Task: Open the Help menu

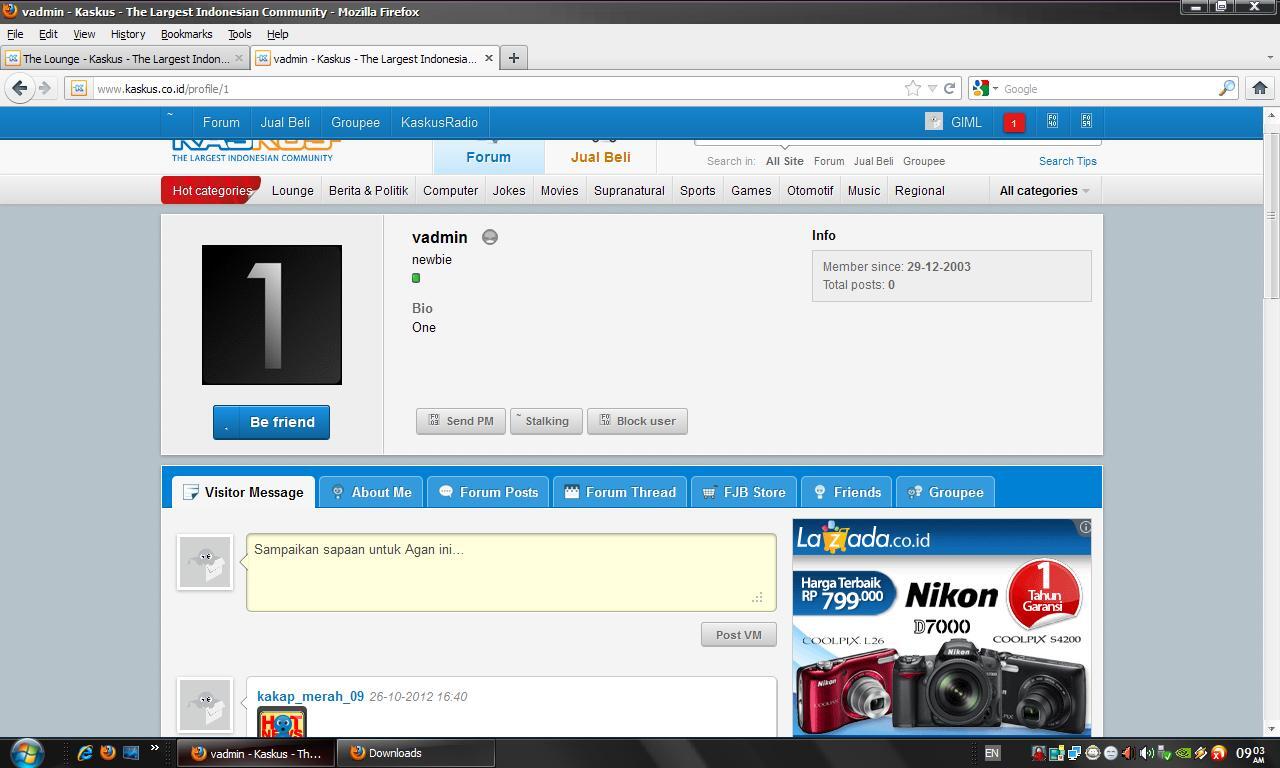Action: [277, 34]
